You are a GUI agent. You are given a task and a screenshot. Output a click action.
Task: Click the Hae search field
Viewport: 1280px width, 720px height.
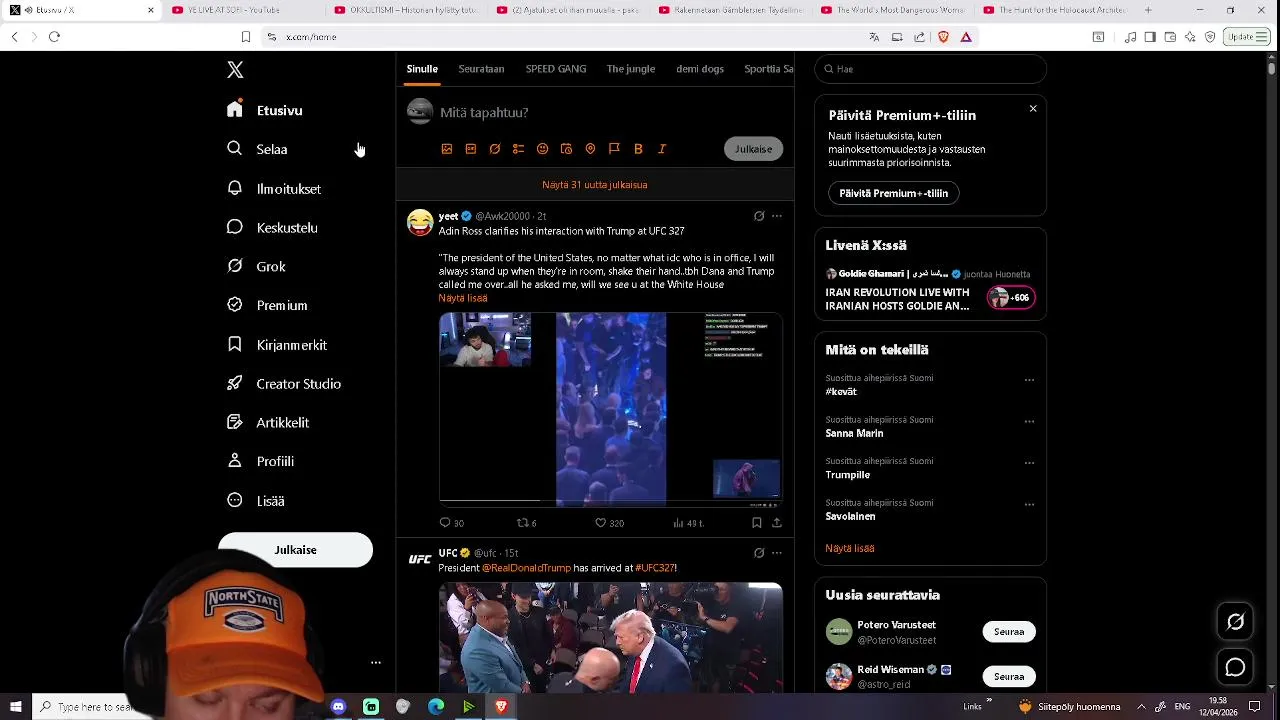930,69
